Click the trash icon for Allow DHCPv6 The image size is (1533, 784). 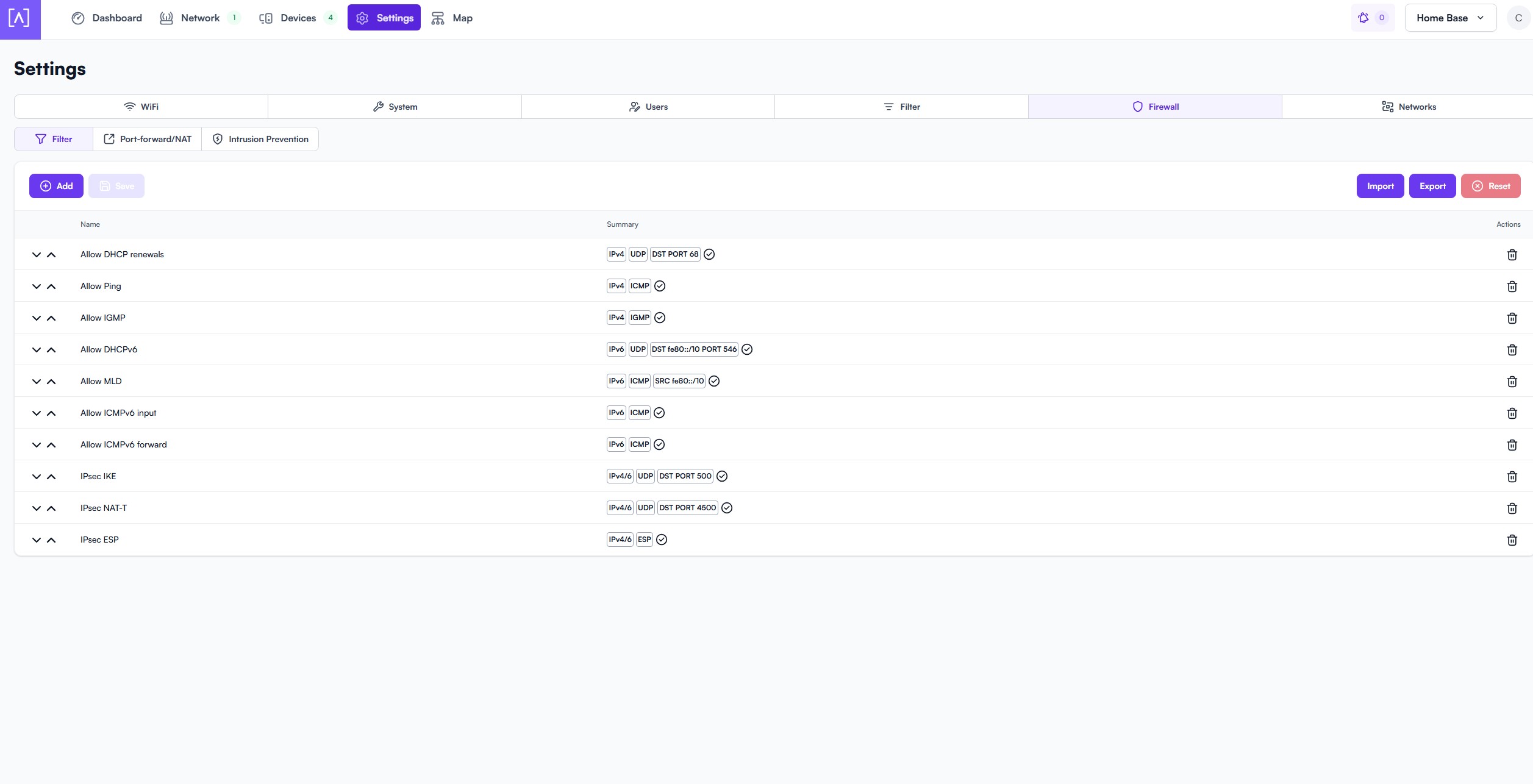click(1512, 350)
